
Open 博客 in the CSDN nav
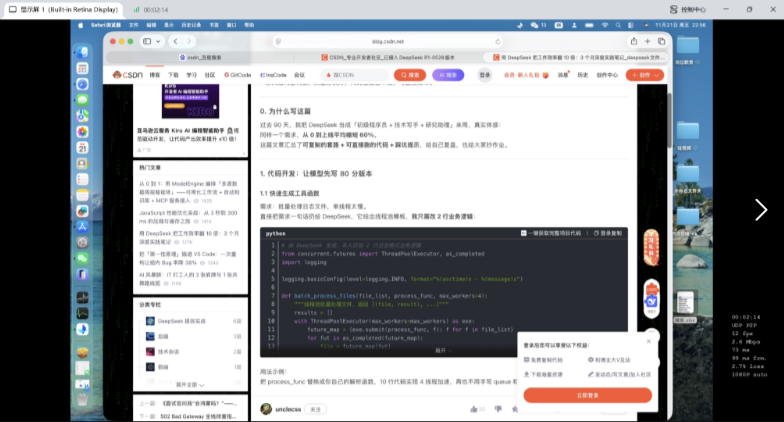(154, 75)
